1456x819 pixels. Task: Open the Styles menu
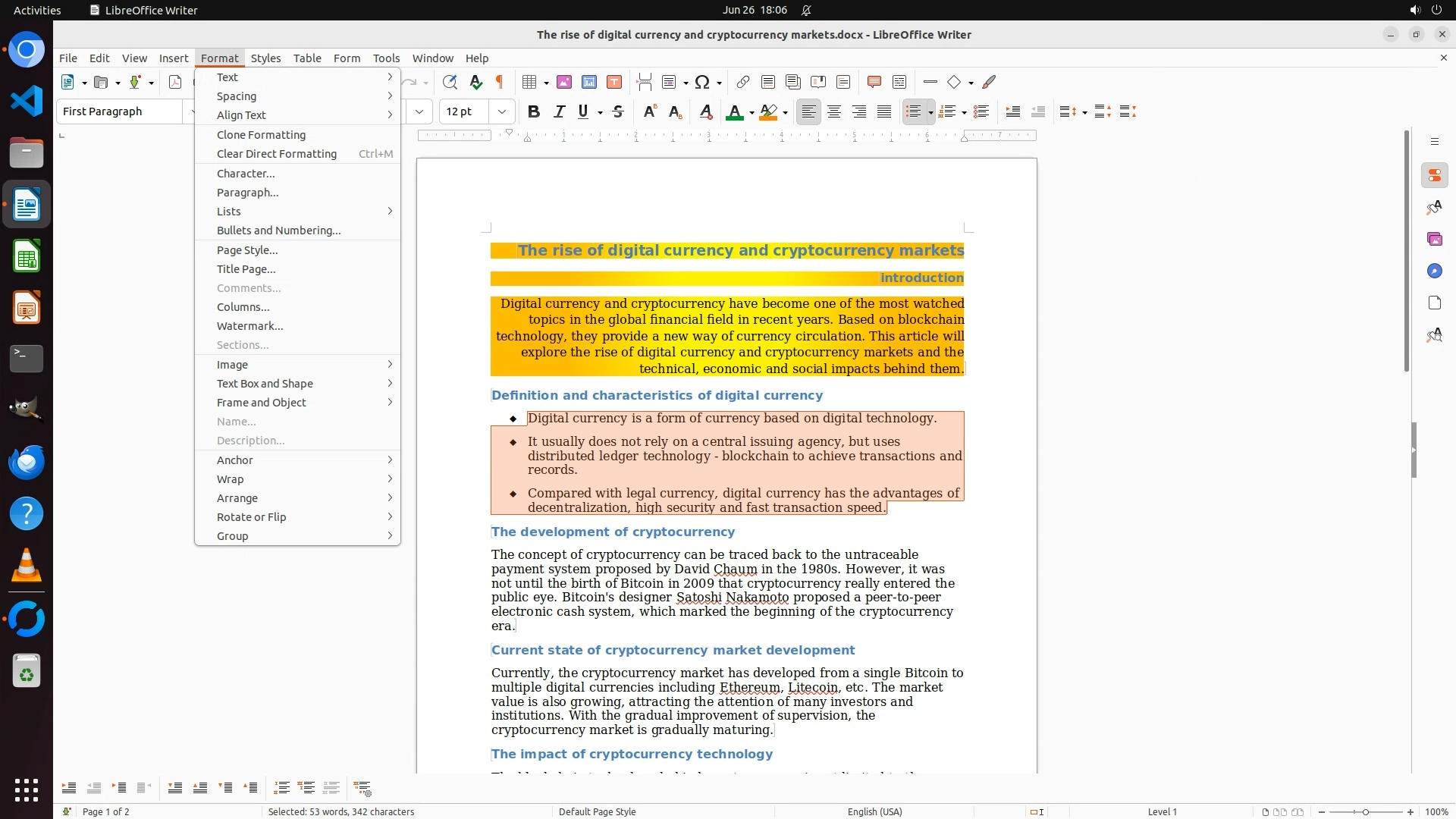click(265, 58)
